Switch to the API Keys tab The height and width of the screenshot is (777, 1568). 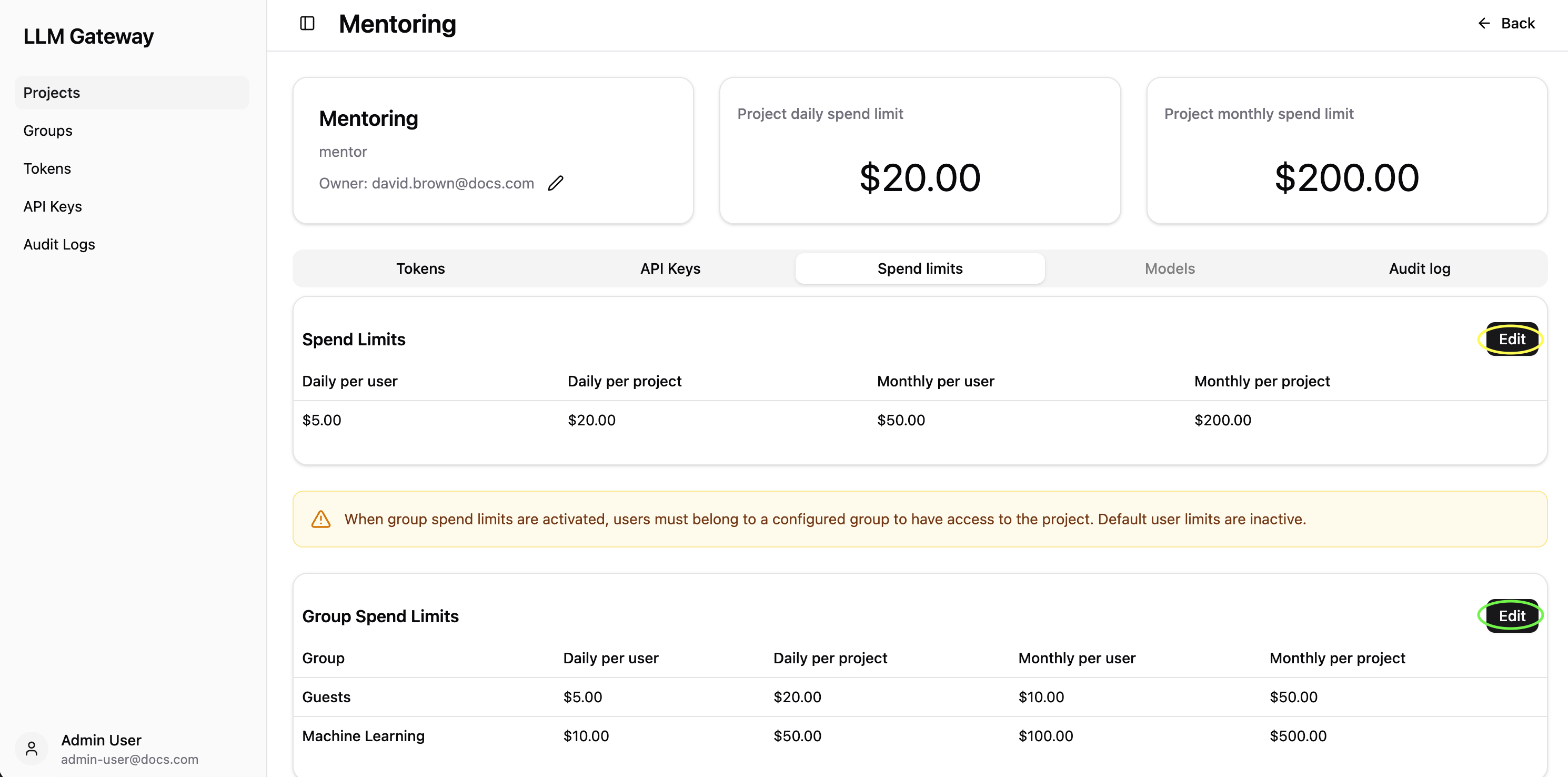tap(670, 268)
